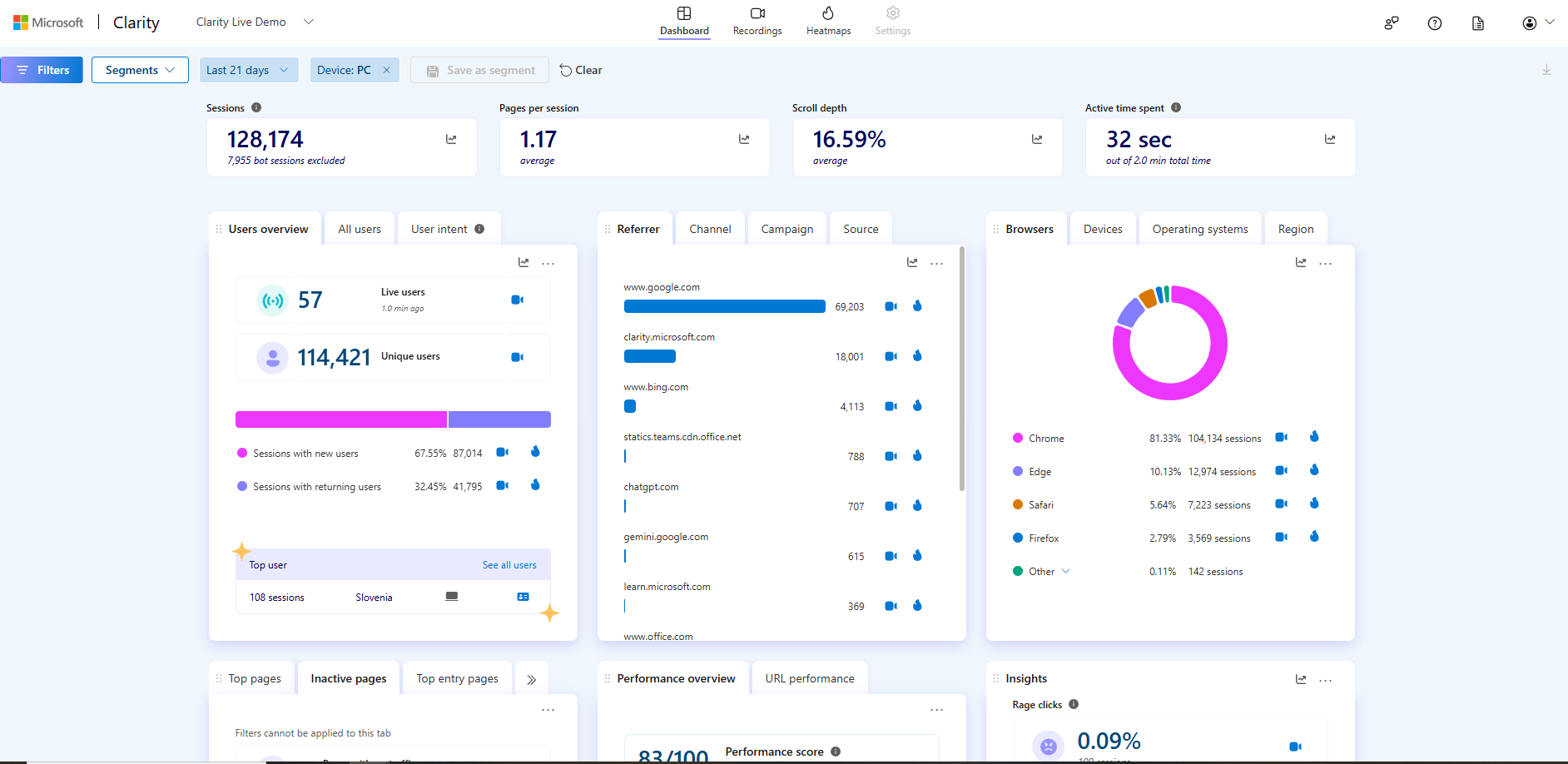
Task: Watch Chrome session recordings via camera icon
Action: [1281, 437]
